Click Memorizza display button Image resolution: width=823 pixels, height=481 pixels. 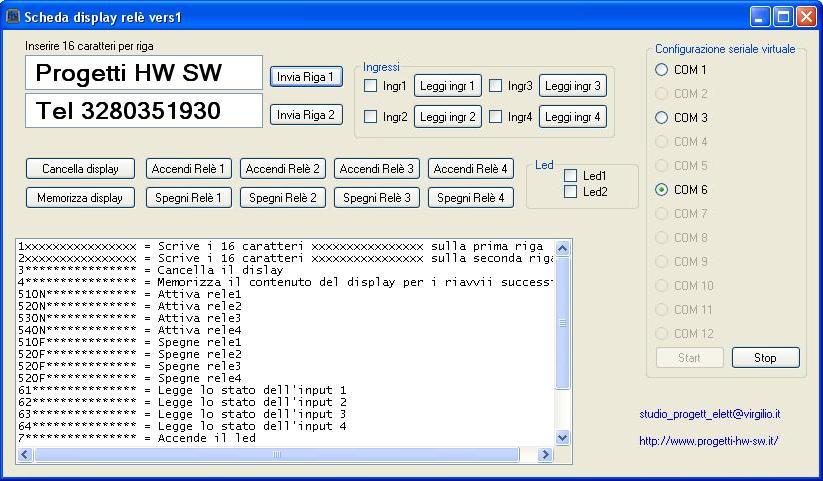(80, 198)
